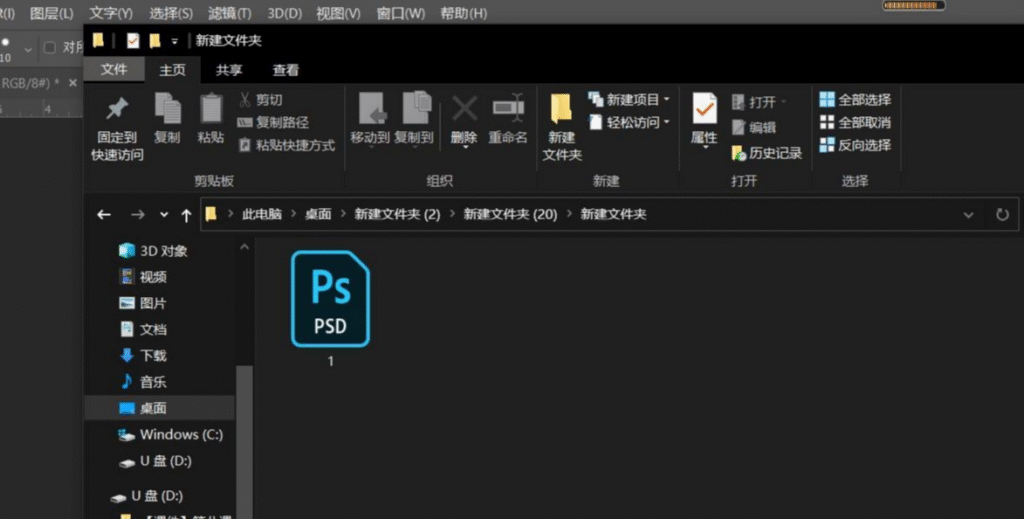Open Photoshop Select (选择) menu
The width and height of the screenshot is (1024, 519).
point(170,13)
